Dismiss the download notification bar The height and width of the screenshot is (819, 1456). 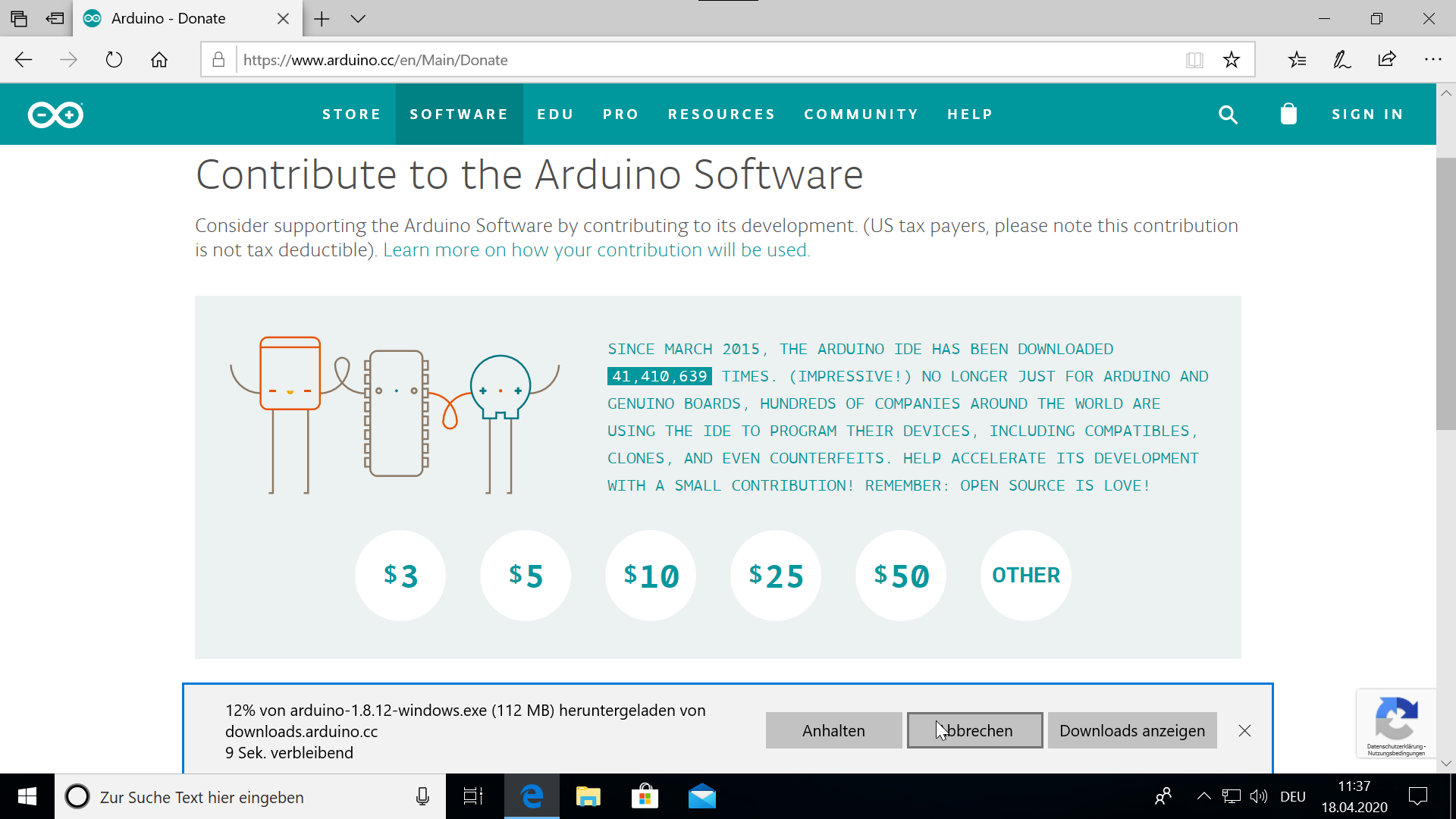point(1244,730)
